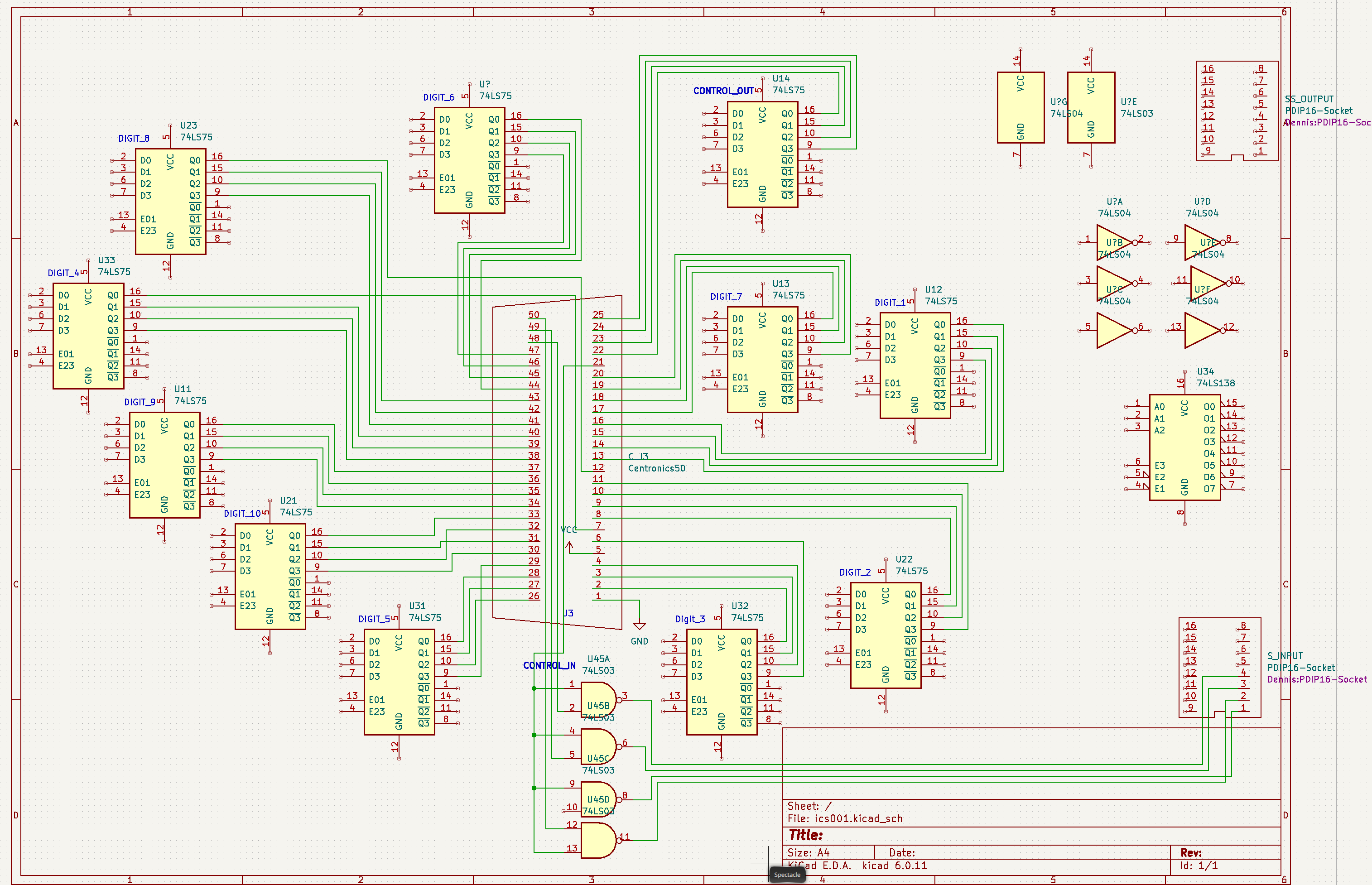Click the U?A 74LS04 reference text

[x=1115, y=202]
